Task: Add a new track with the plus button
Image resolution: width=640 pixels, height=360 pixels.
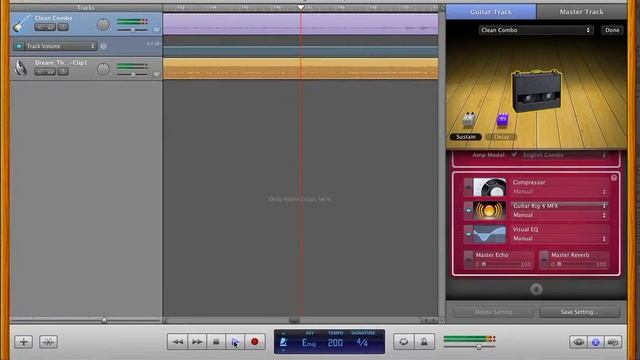Action: tap(24, 342)
